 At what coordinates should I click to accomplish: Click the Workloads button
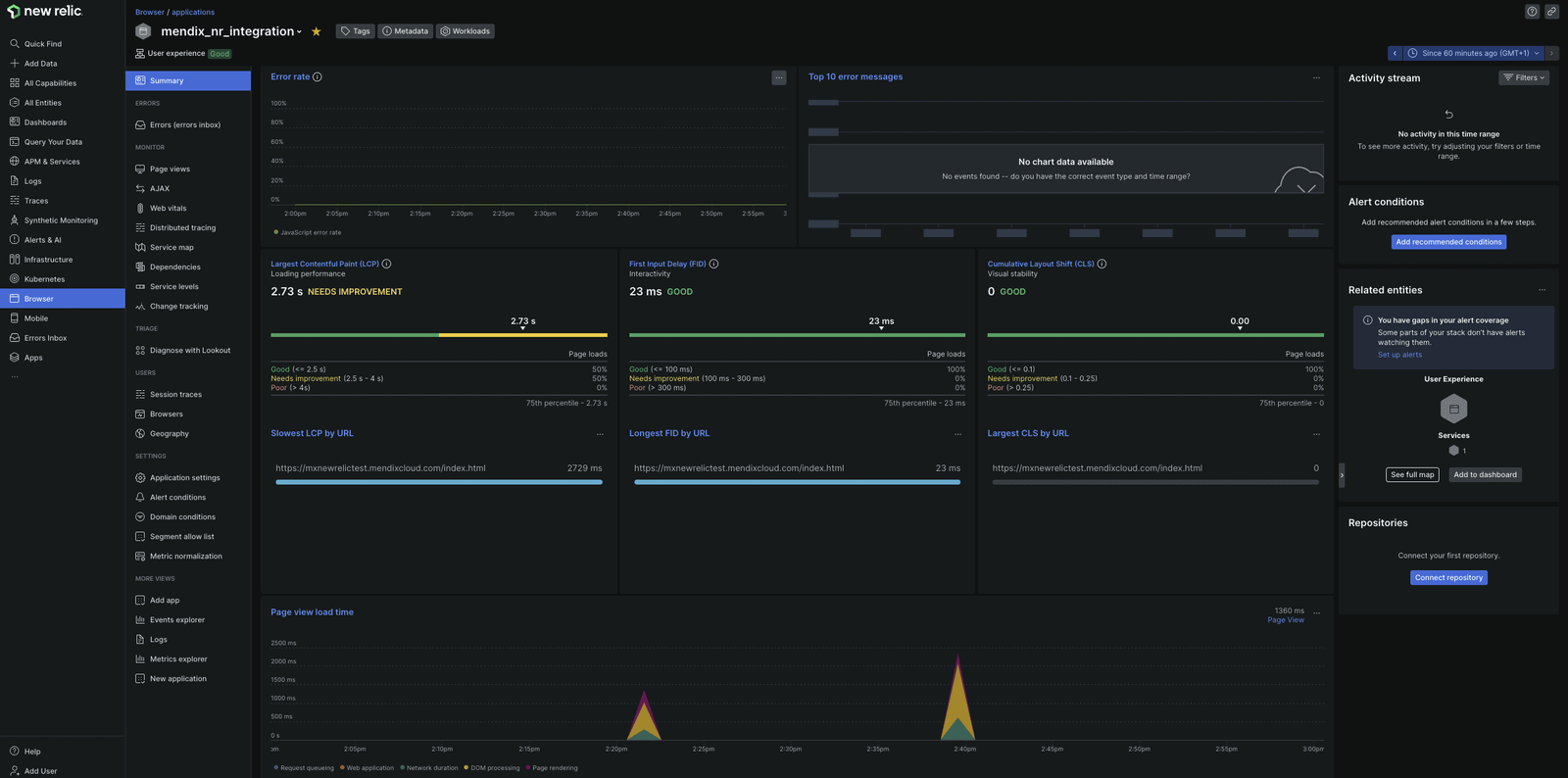coord(465,31)
